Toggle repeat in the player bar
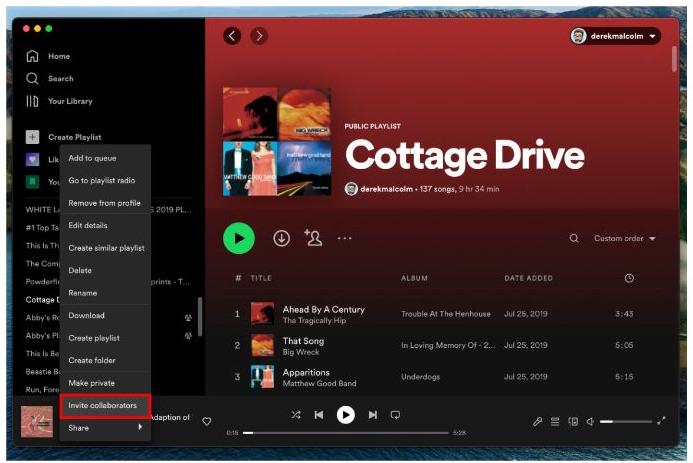Screen dimensions: 693x463 point(396,415)
